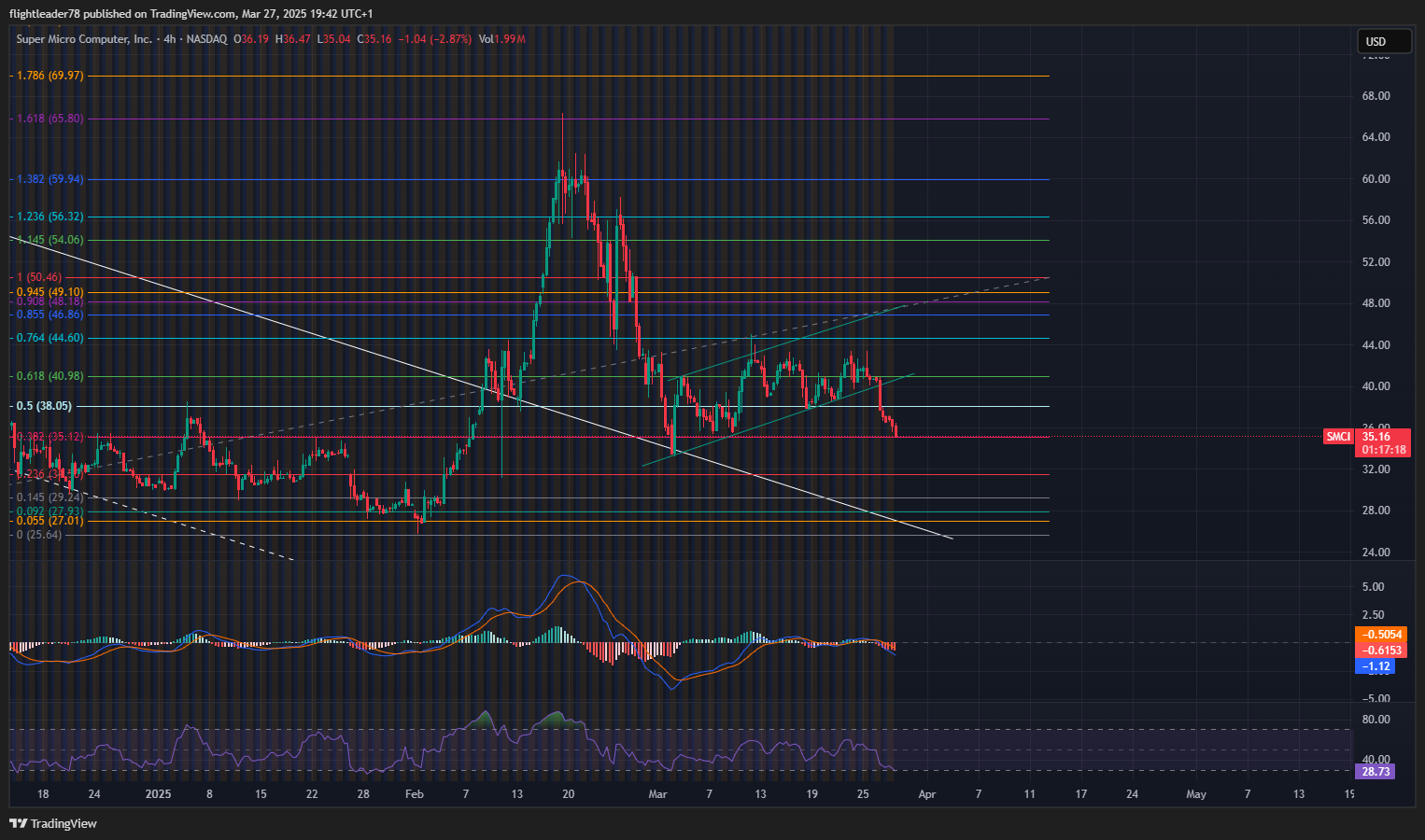Screen dimensions: 1425x840
Task: Click the '4h' interval label
Action: [169, 39]
